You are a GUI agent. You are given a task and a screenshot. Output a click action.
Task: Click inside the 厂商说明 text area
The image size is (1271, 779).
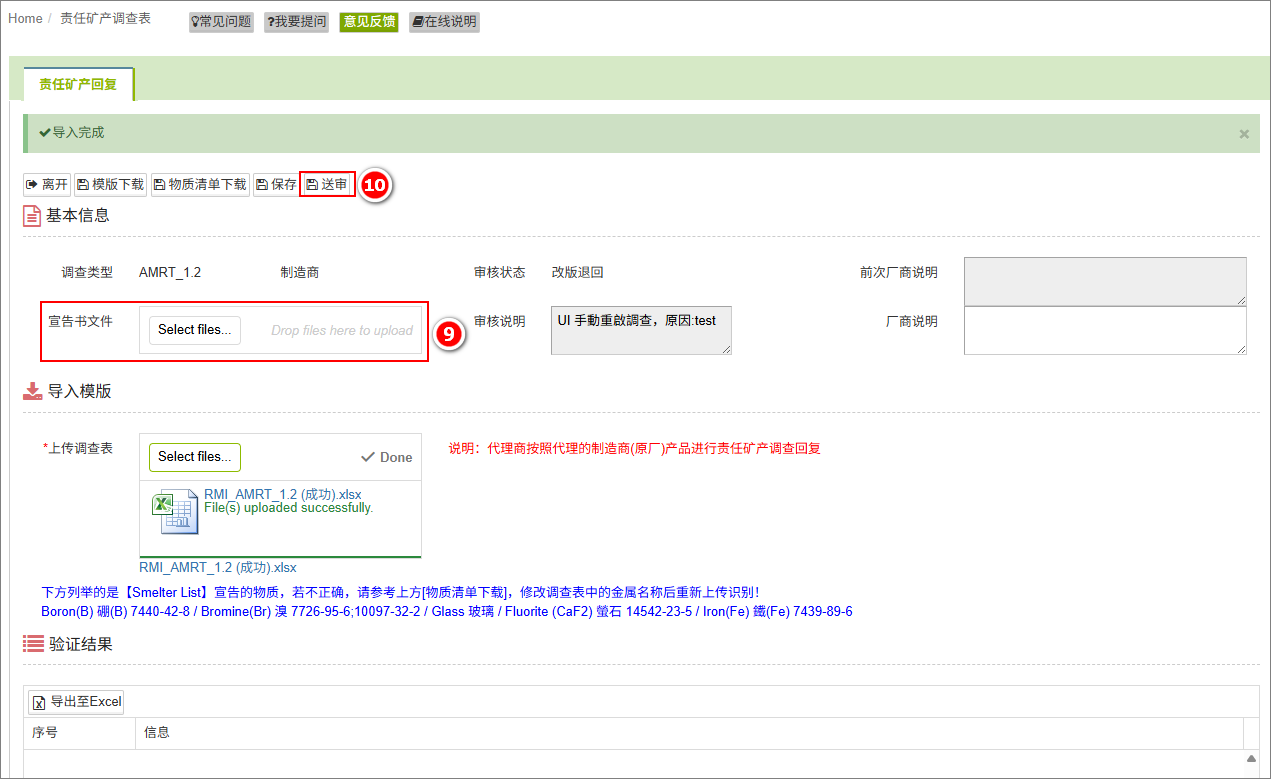pyautogui.click(x=1104, y=330)
